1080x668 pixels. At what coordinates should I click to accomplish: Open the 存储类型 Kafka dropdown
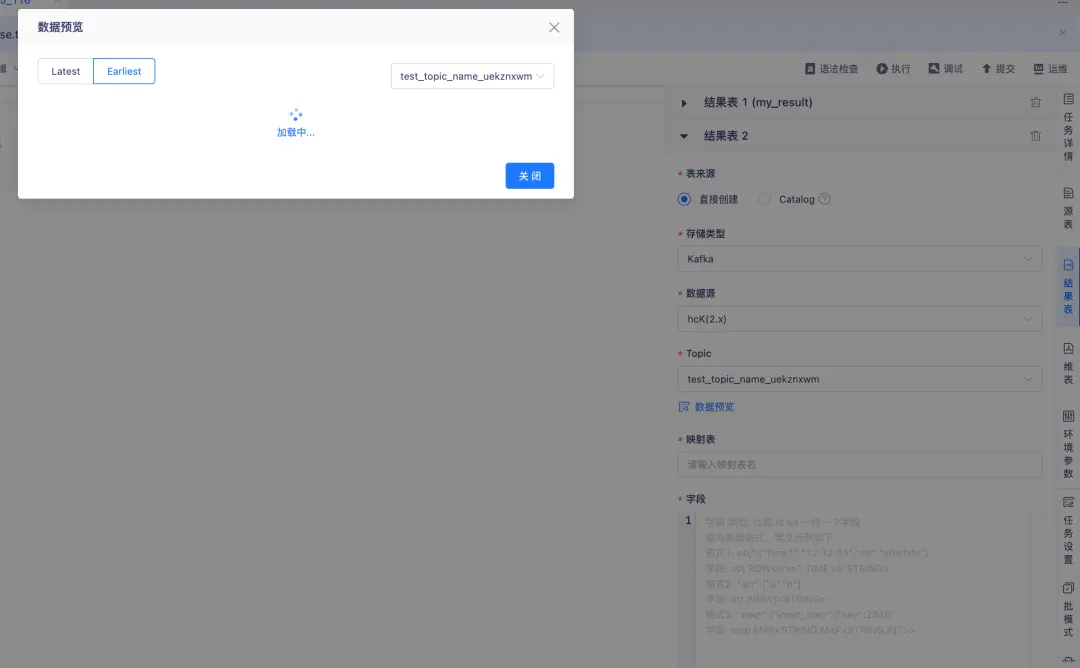click(x=860, y=258)
